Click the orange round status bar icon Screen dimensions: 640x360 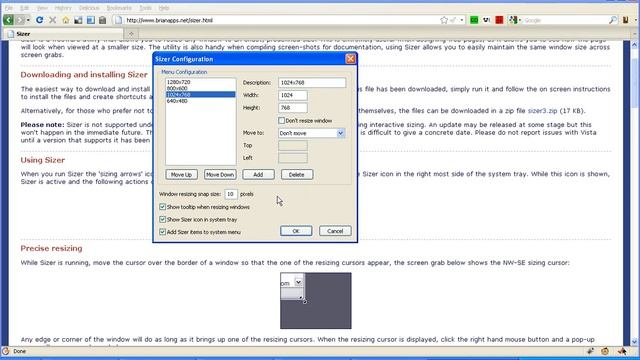pos(605,351)
